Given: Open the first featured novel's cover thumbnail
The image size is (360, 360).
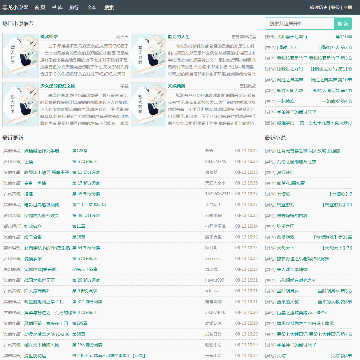Looking at the screenshot, I should 20,55.
